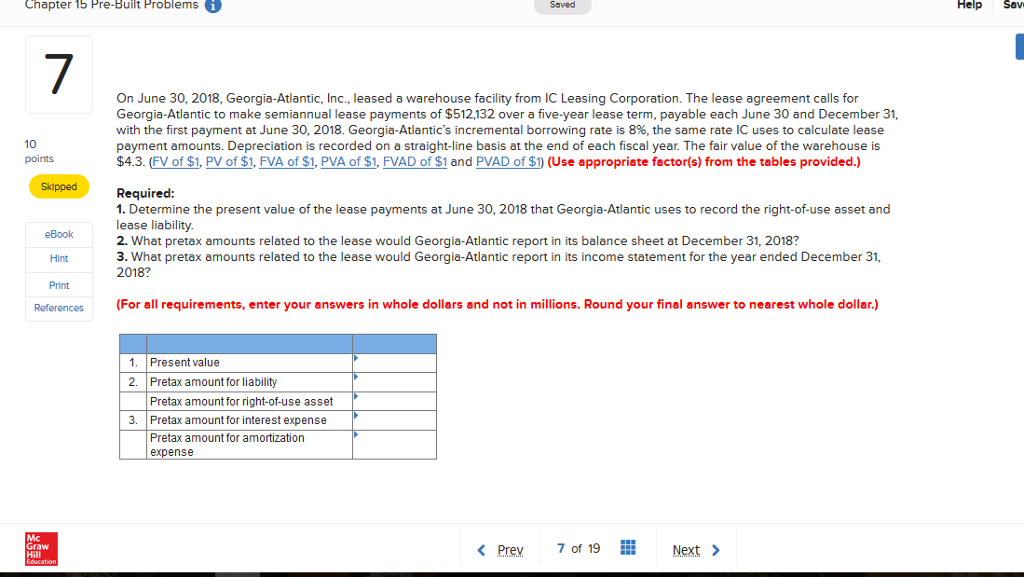Click the previous arrow chevron icon
The height and width of the screenshot is (577, 1024).
(x=481, y=550)
